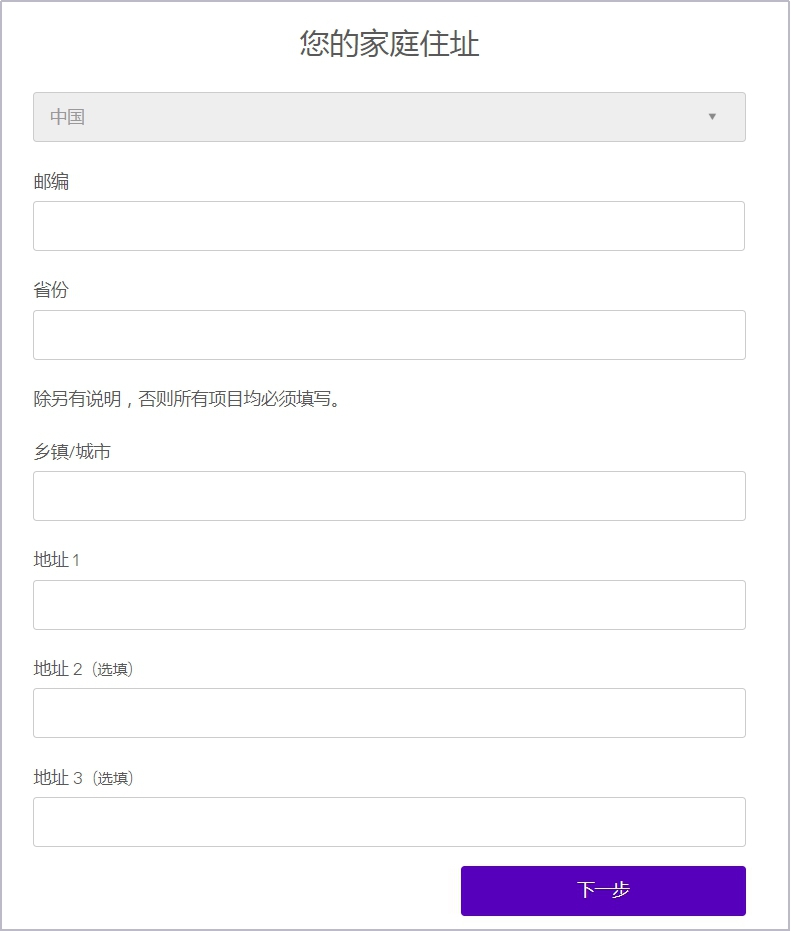This screenshot has width=791, height=931.
Task: Open the country dropdown showing 中国
Action: click(389, 117)
